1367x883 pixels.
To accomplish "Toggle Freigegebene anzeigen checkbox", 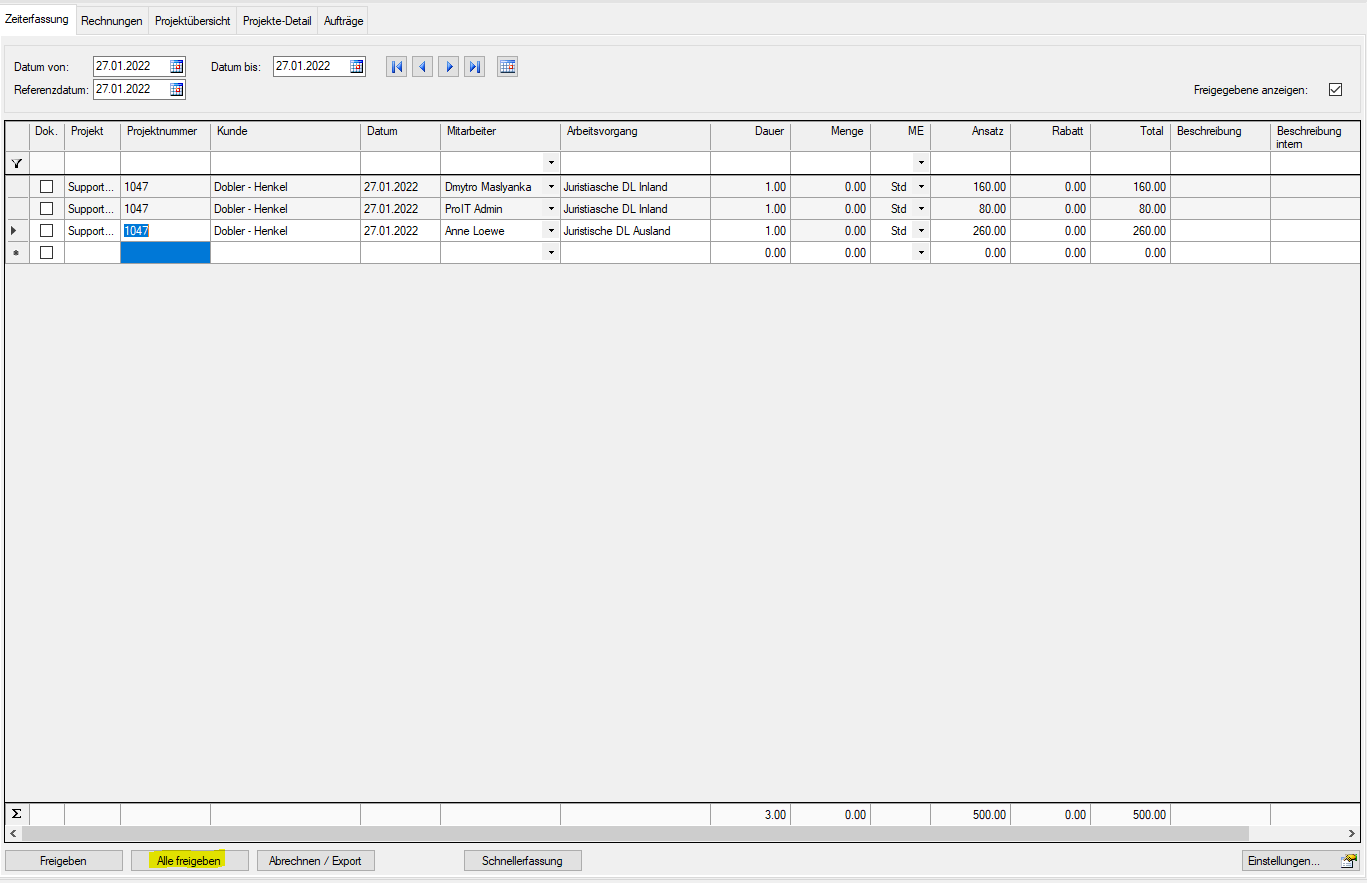I will 1335,89.
